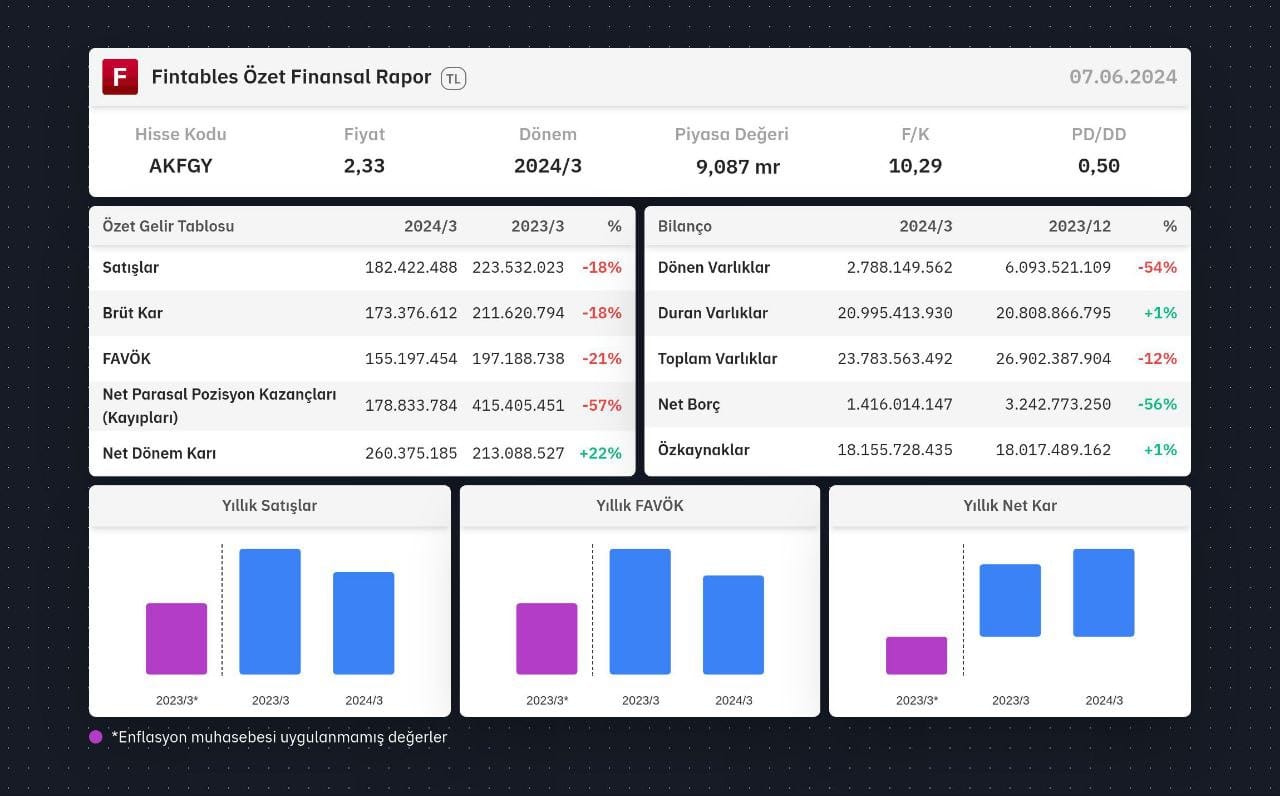Open the Özet Gelir Tablosu header
The height and width of the screenshot is (796, 1280).
coord(168,226)
